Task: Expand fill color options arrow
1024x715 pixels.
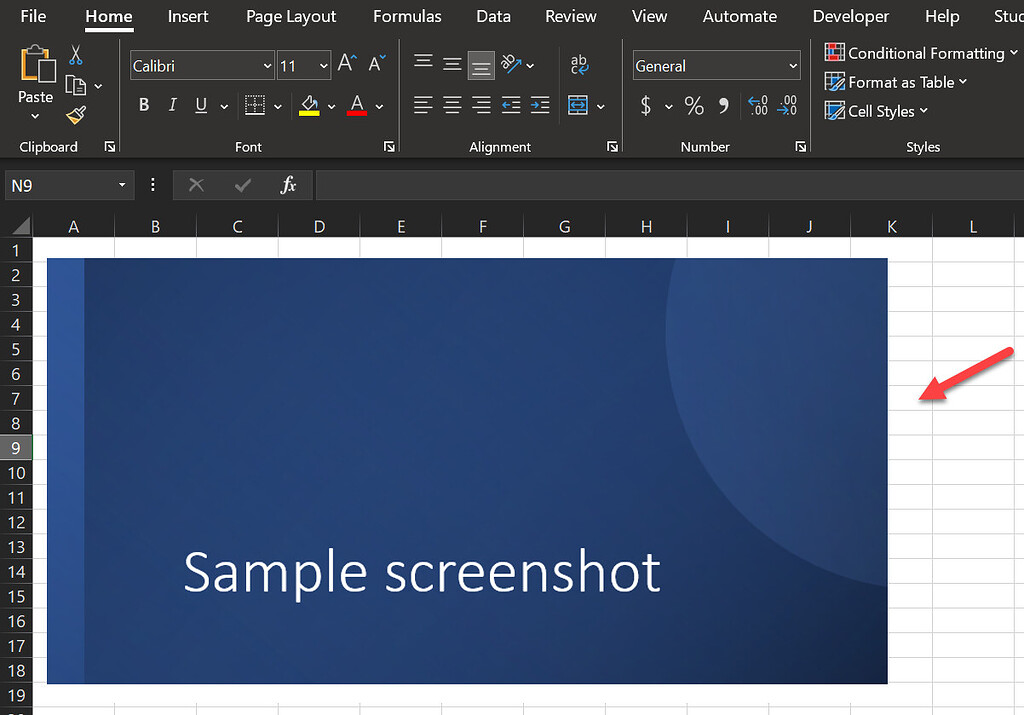Action: coord(332,106)
